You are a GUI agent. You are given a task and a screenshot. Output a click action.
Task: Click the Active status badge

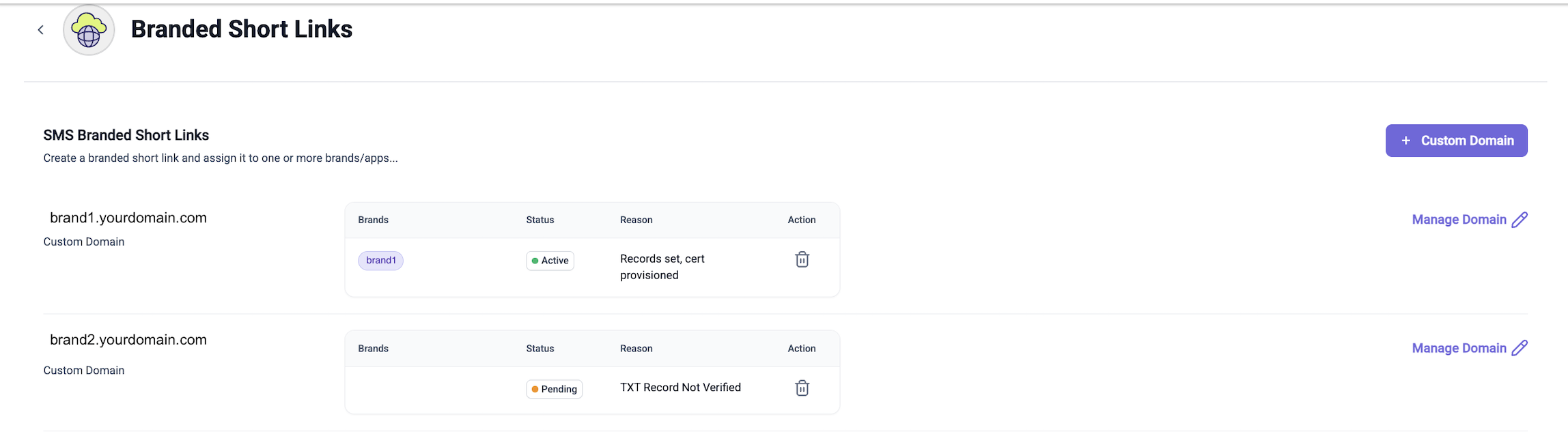pyautogui.click(x=550, y=261)
